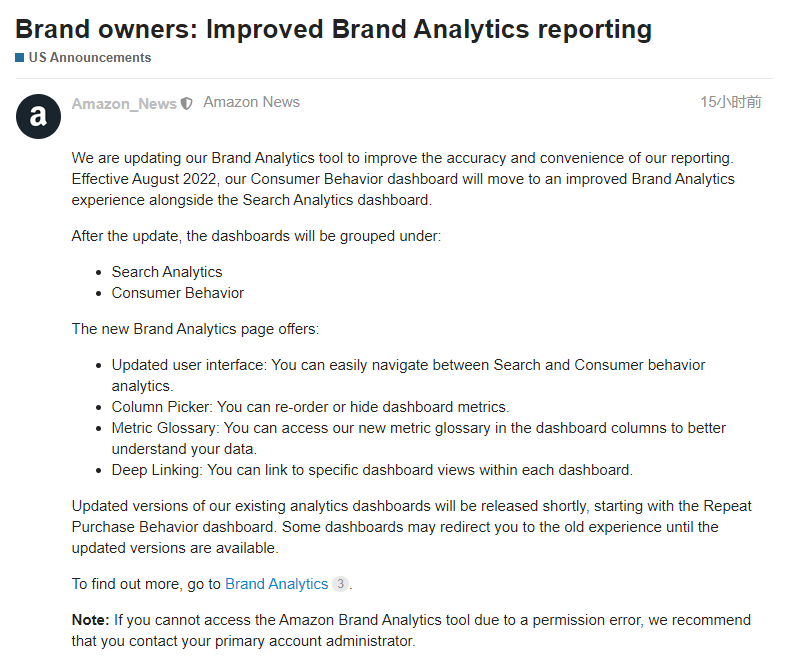Click the Amazon 'a' avatar icon
Screen dimensions: 791x659
(38, 116)
